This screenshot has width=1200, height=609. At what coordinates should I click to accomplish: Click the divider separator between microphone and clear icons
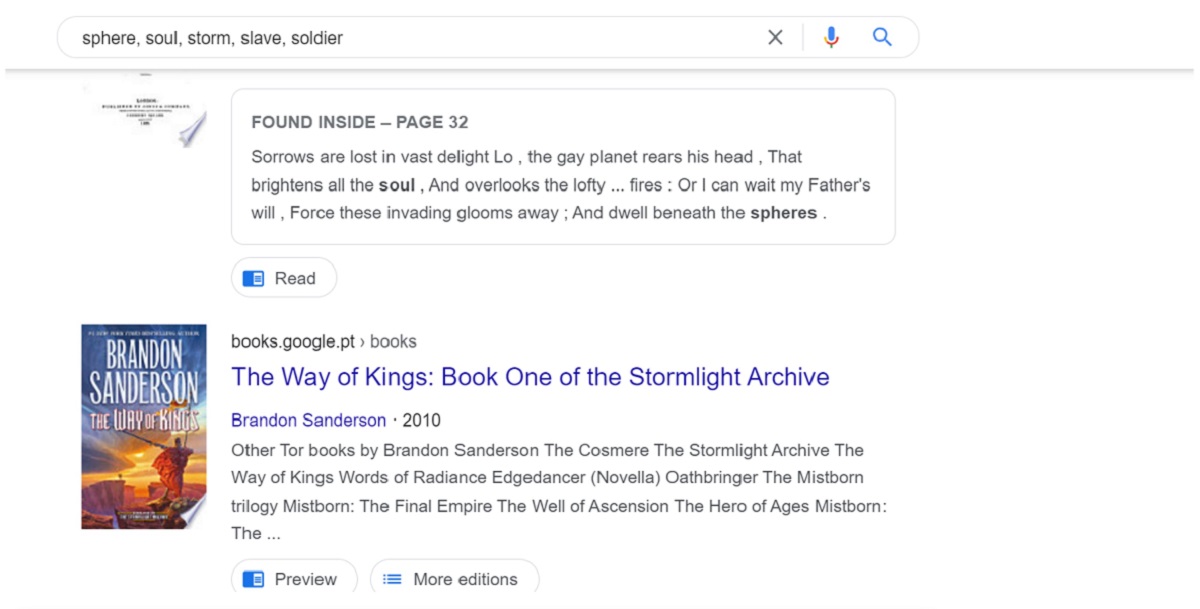coord(803,37)
